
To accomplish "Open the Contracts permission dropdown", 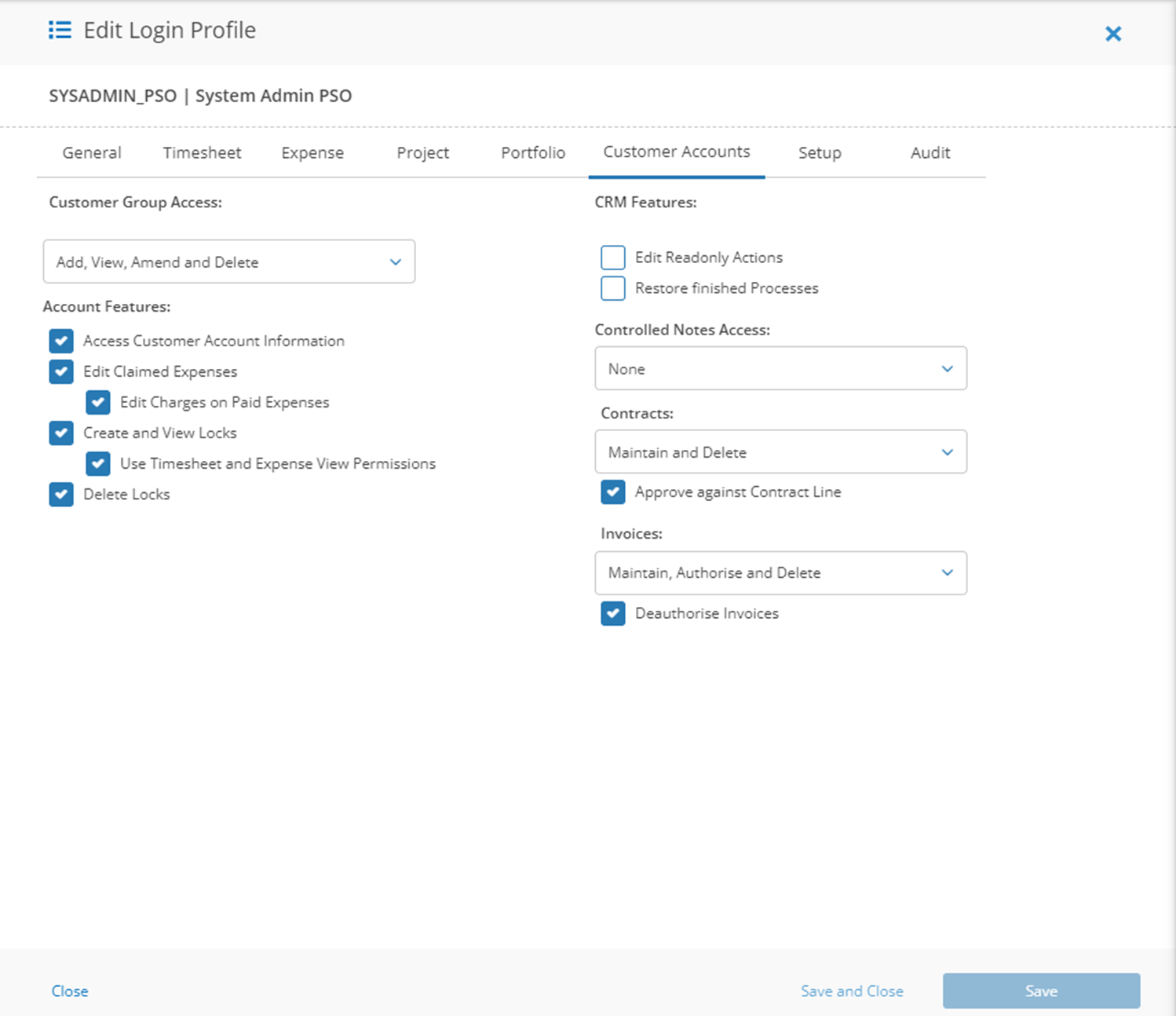I will (780, 452).
